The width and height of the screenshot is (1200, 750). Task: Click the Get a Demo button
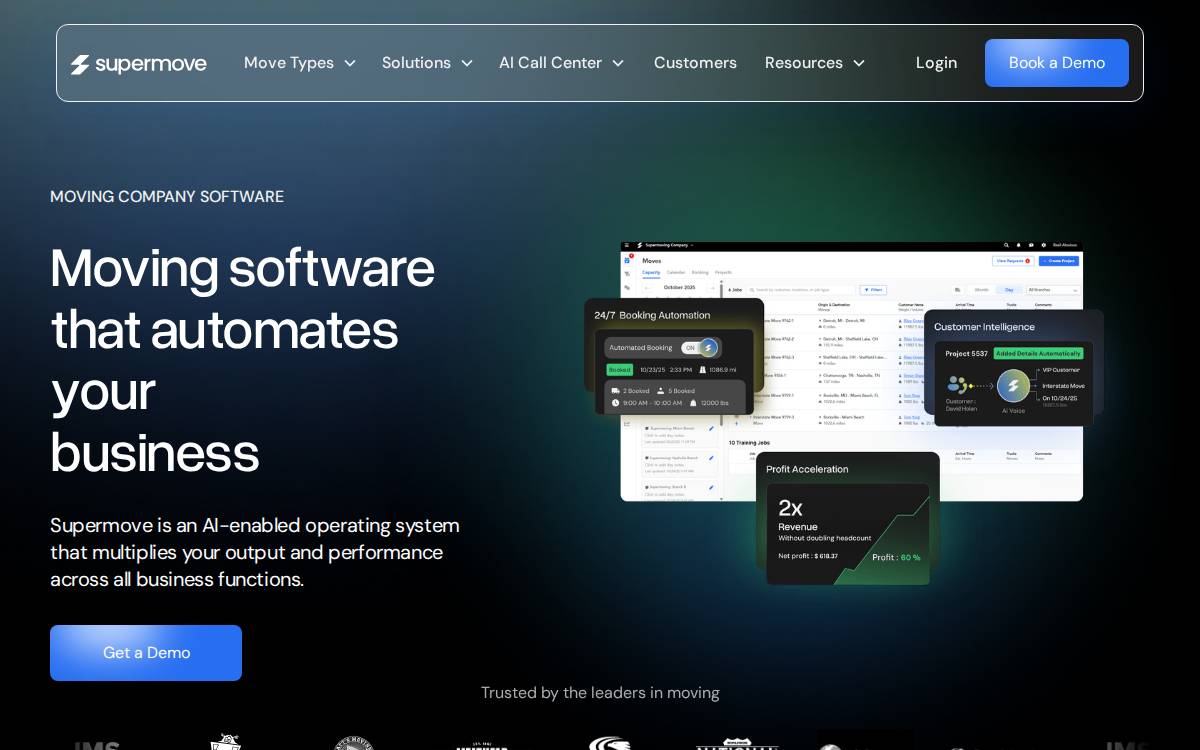(x=146, y=653)
